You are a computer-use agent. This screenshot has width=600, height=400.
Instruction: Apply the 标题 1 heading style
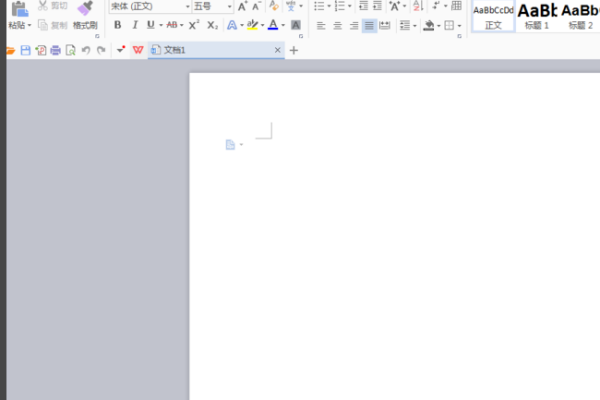click(x=536, y=16)
